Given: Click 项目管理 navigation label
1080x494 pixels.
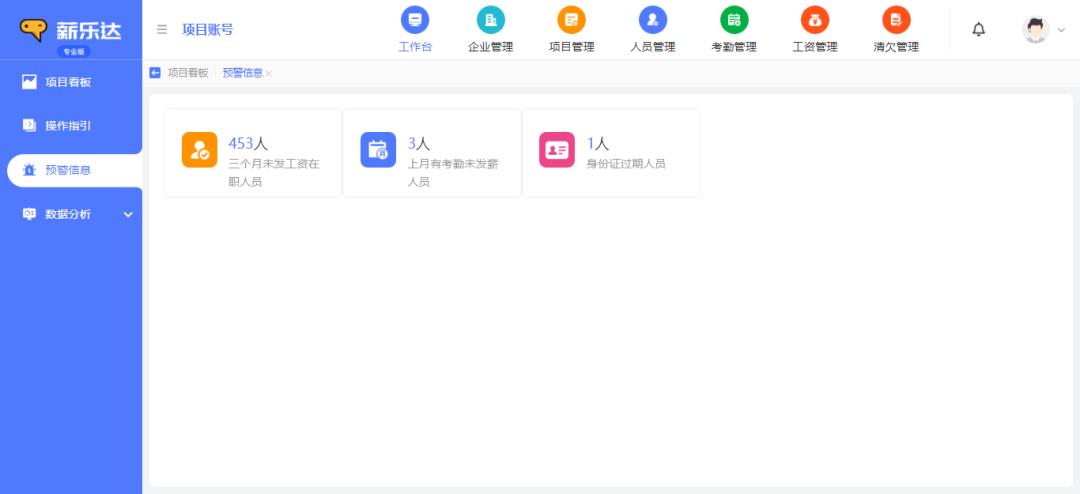Looking at the screenshot, I should coord(571,47).
